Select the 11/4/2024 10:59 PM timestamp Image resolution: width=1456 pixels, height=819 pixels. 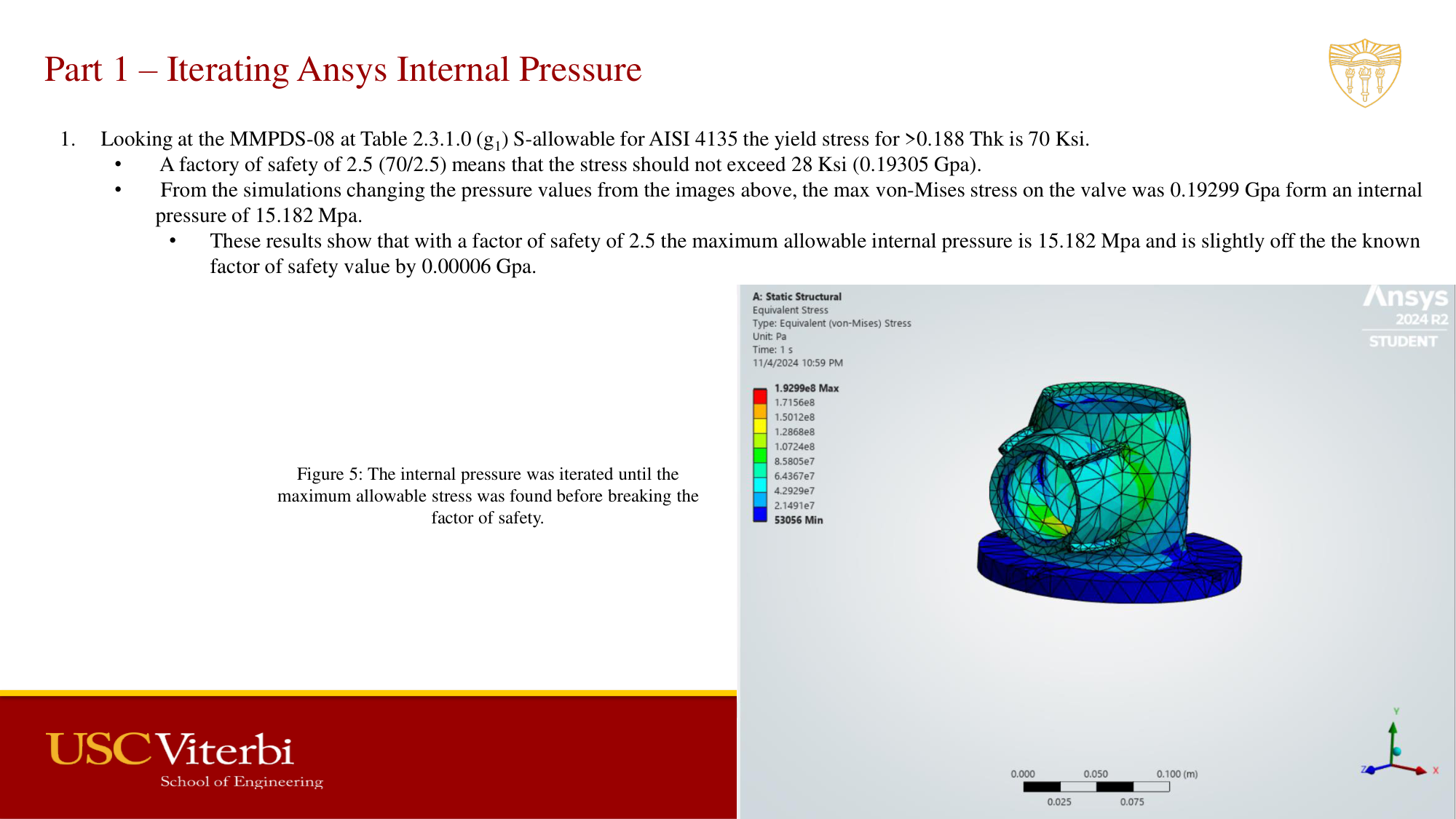[797, 363]
